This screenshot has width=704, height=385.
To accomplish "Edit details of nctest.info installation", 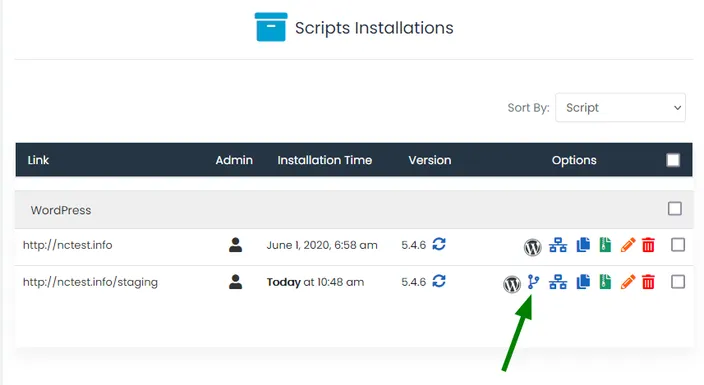I will 628,245.
